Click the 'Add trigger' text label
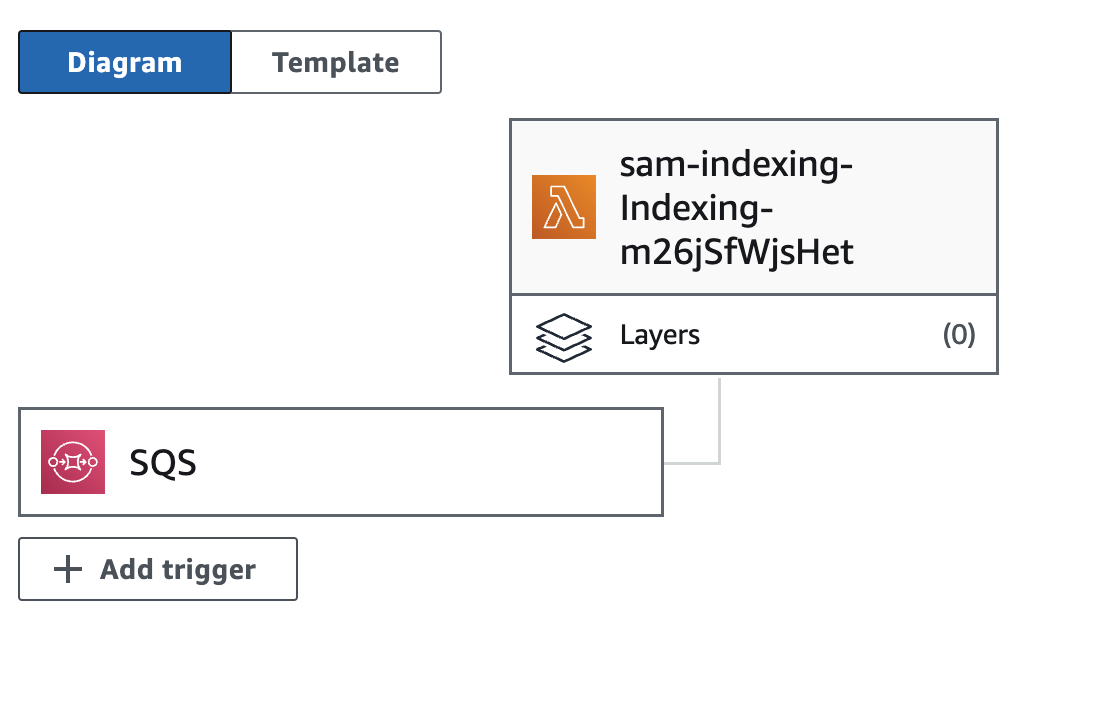The width and height of the screenshot is (1110, 706). 178,569
